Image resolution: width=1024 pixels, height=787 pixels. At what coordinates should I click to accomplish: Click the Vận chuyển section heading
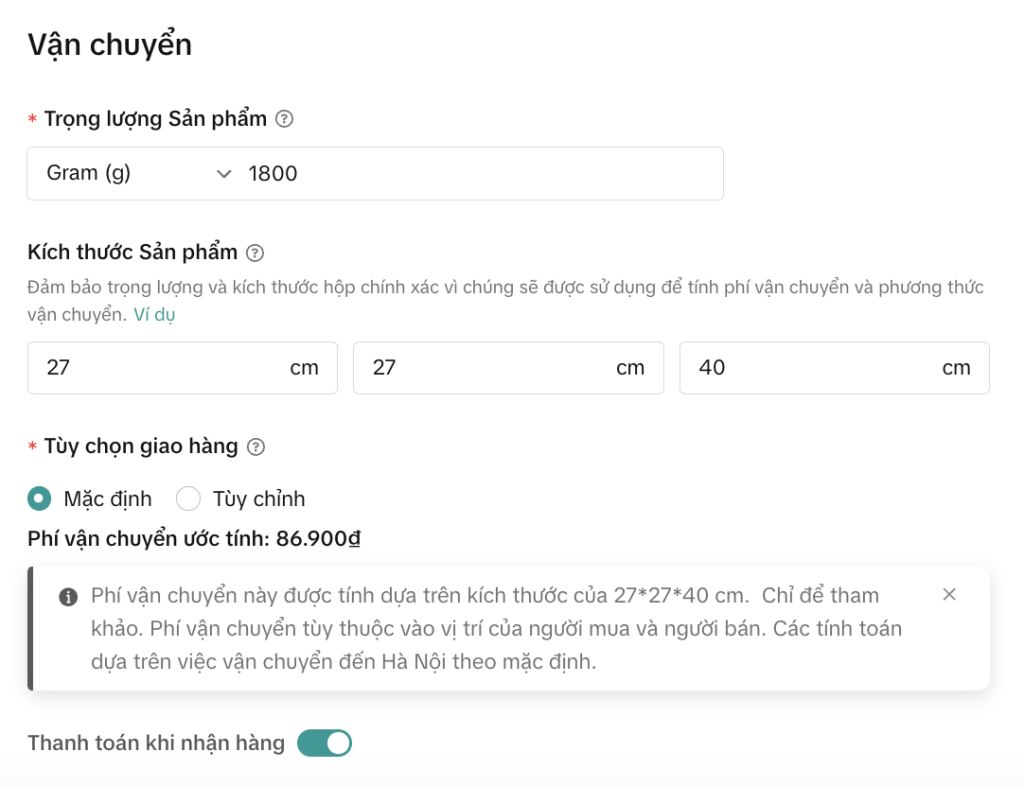(110, 45)
